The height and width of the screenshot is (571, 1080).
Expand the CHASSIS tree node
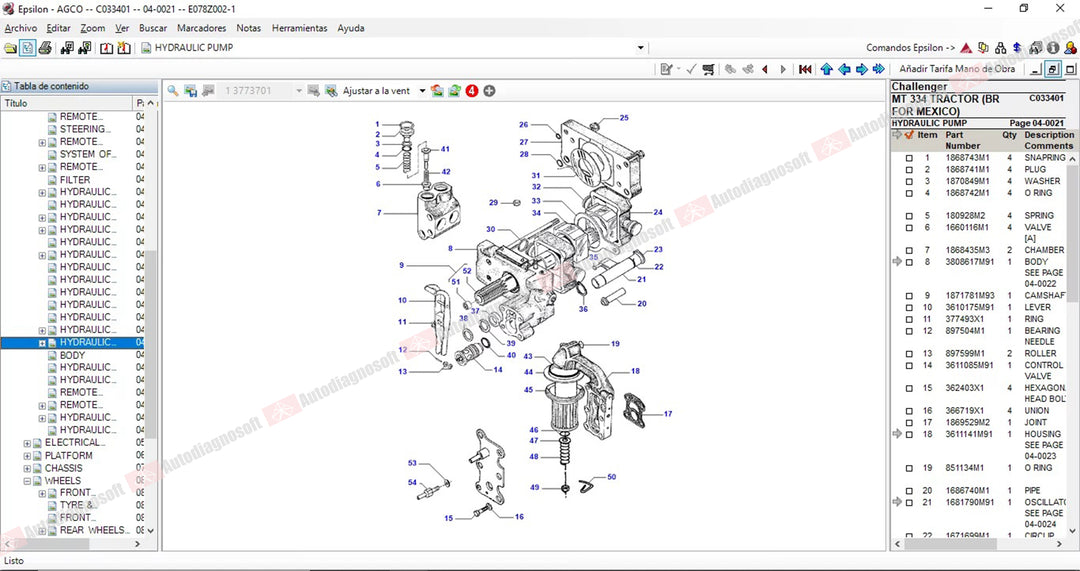tap(28, 468)
